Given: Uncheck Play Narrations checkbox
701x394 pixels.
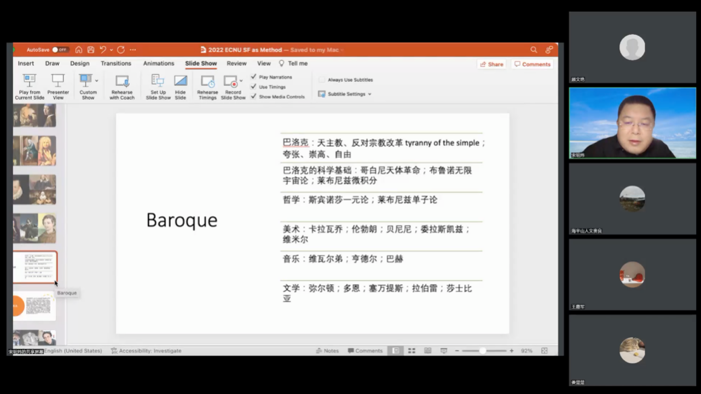Looking at the screenshot, I should [x=253, y=77].
